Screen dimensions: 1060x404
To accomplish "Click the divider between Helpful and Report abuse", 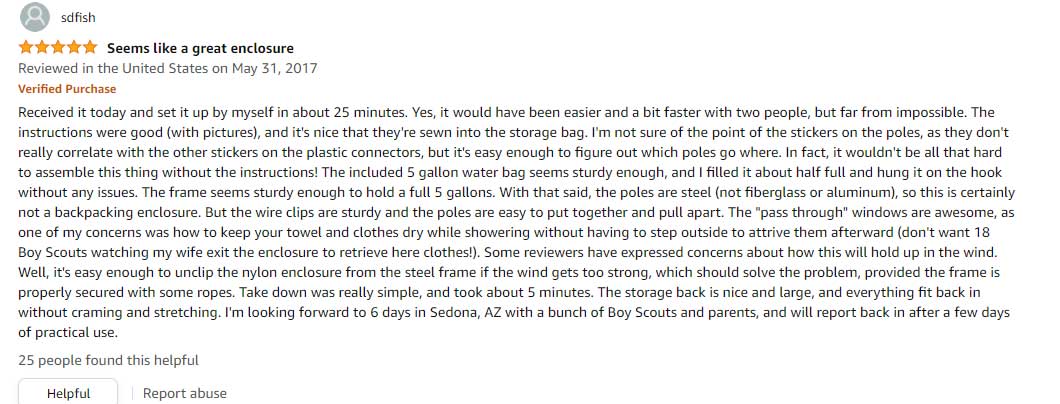I will click(132, 393).
